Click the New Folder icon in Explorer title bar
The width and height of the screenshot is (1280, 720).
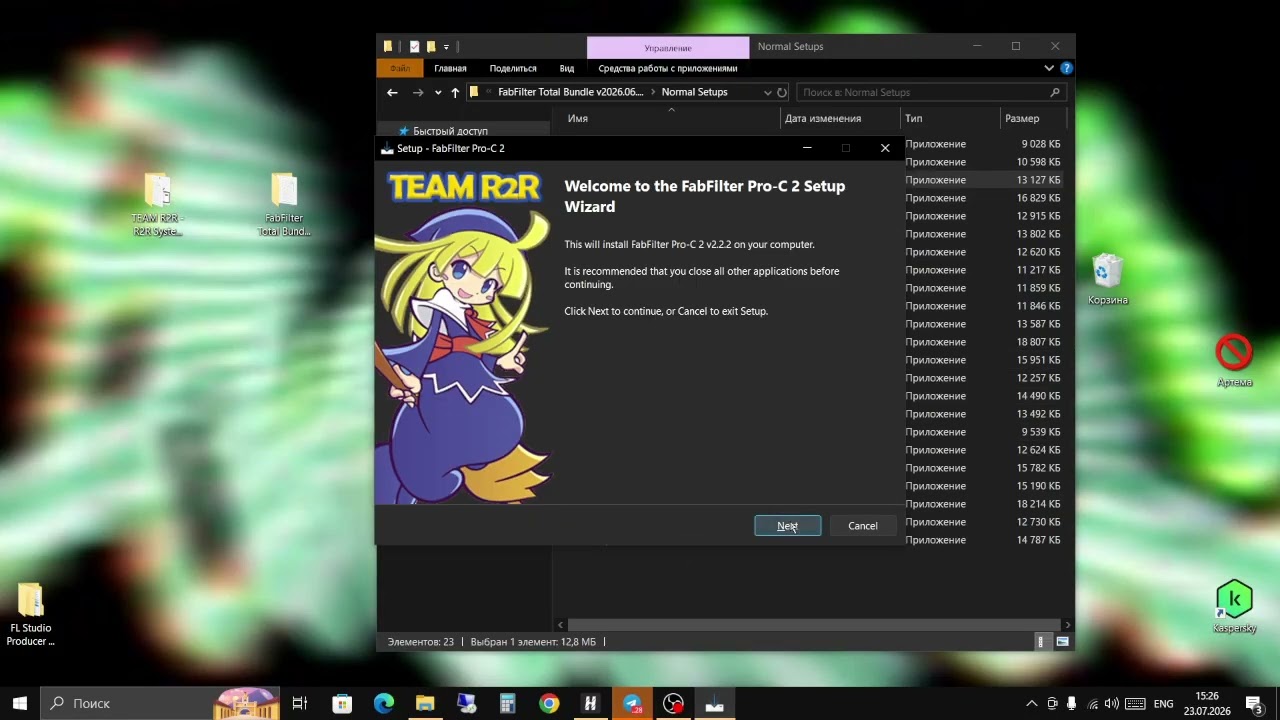(431, 47)
